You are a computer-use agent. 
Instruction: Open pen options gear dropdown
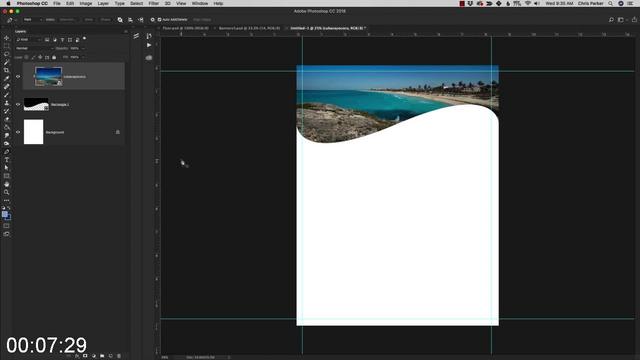[x=152, y=20]
